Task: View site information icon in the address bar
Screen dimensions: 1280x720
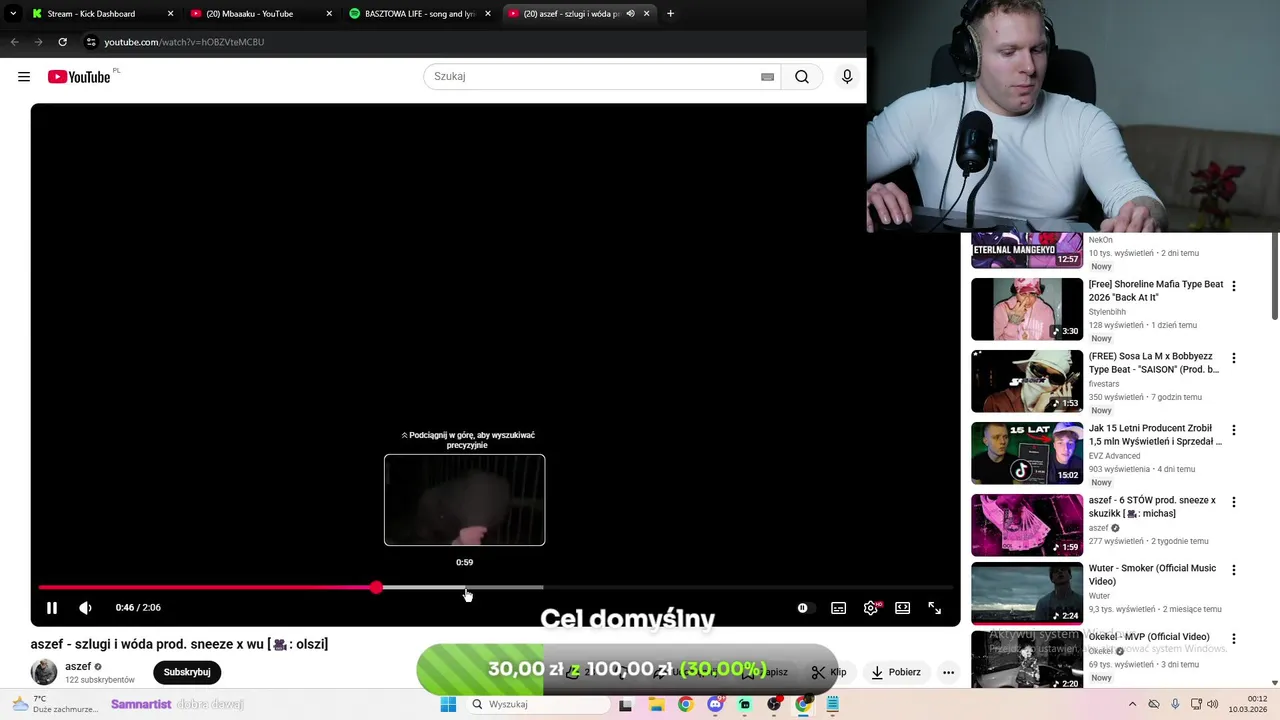Action: [91, 42]
